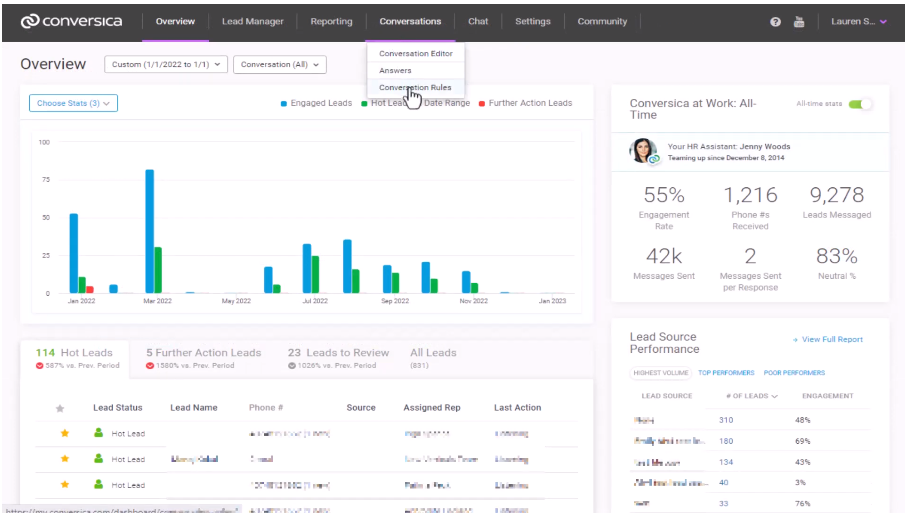905x519 pixels.
Task: Click the star icon in first lead row
Action: 65,433
